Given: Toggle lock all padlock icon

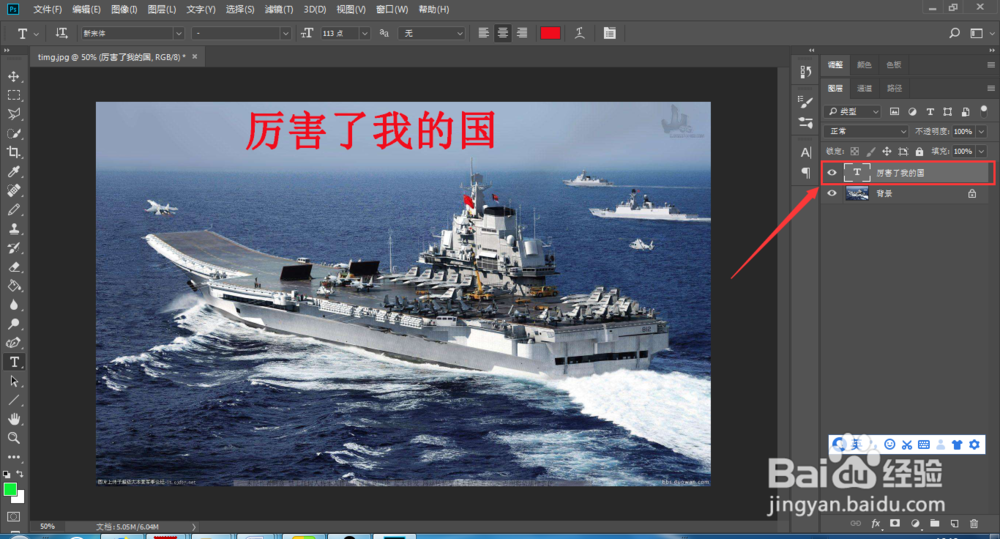Looking at the screenshot, I should click(919, 151).
